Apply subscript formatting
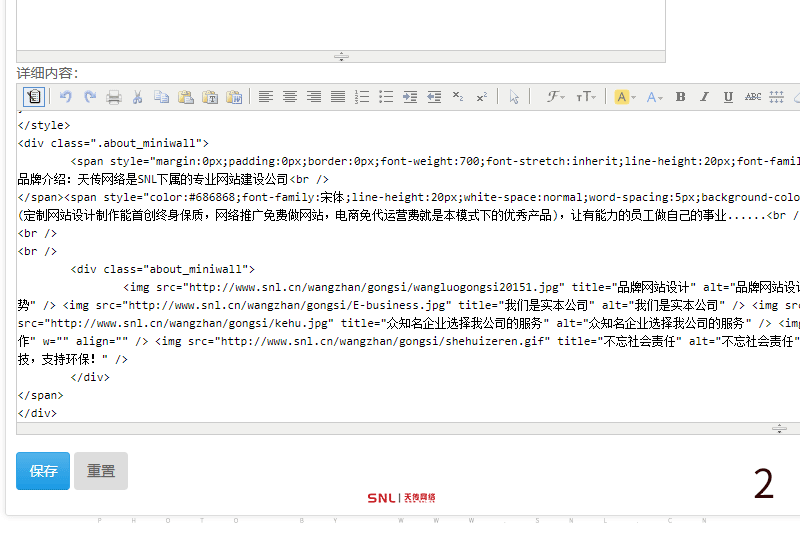Viewport: 800px width, 533px height. [x=458, y=96]
